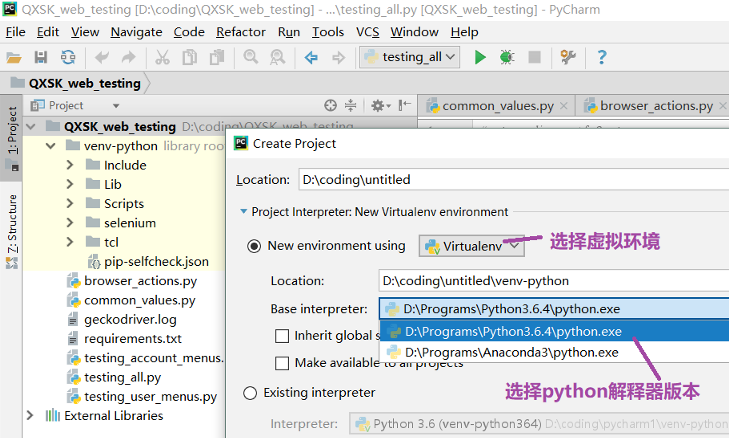This screenshot has width=729, height=438.
Task: Click the Synchronize toolbar icon
Action: click(x=68, y=58)
